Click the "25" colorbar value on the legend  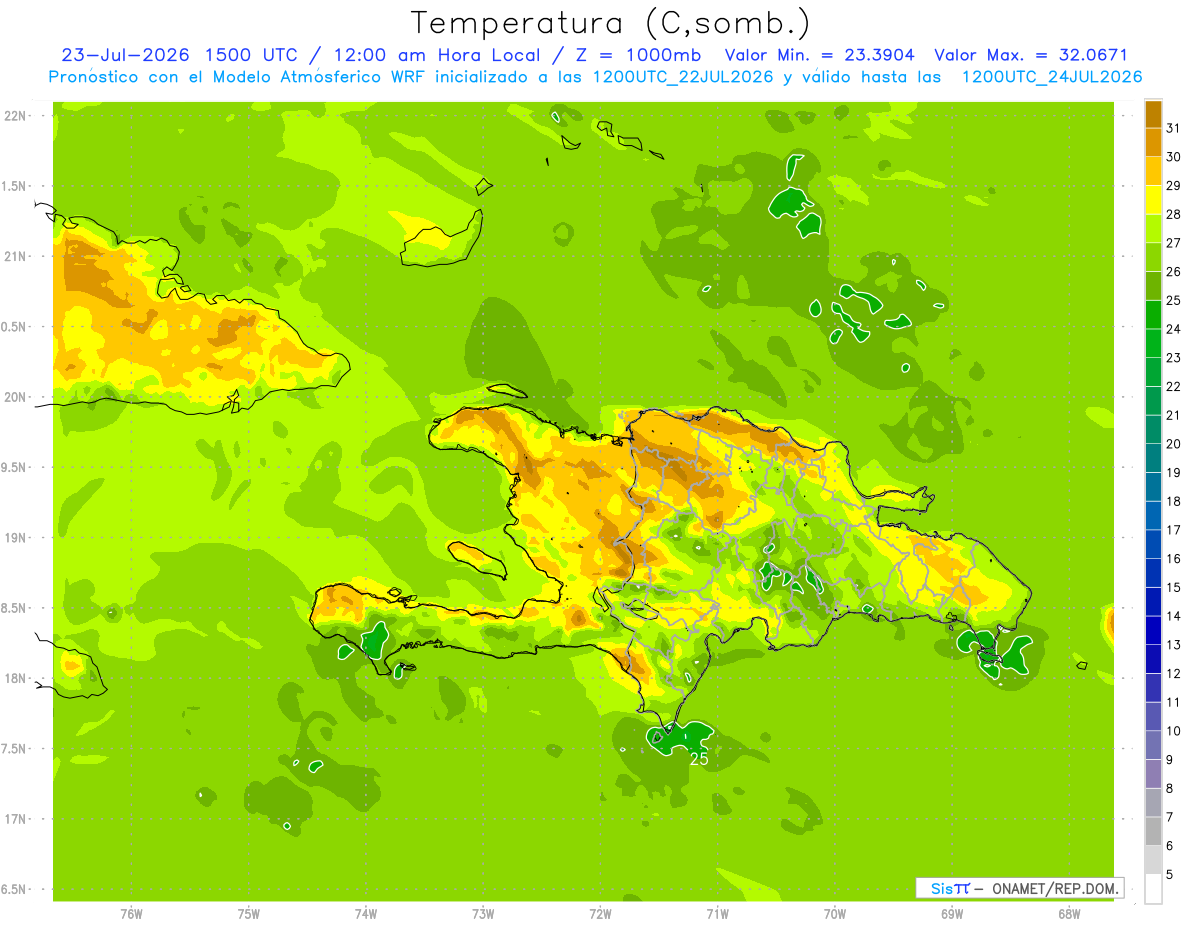click(x=1174, y=300)
